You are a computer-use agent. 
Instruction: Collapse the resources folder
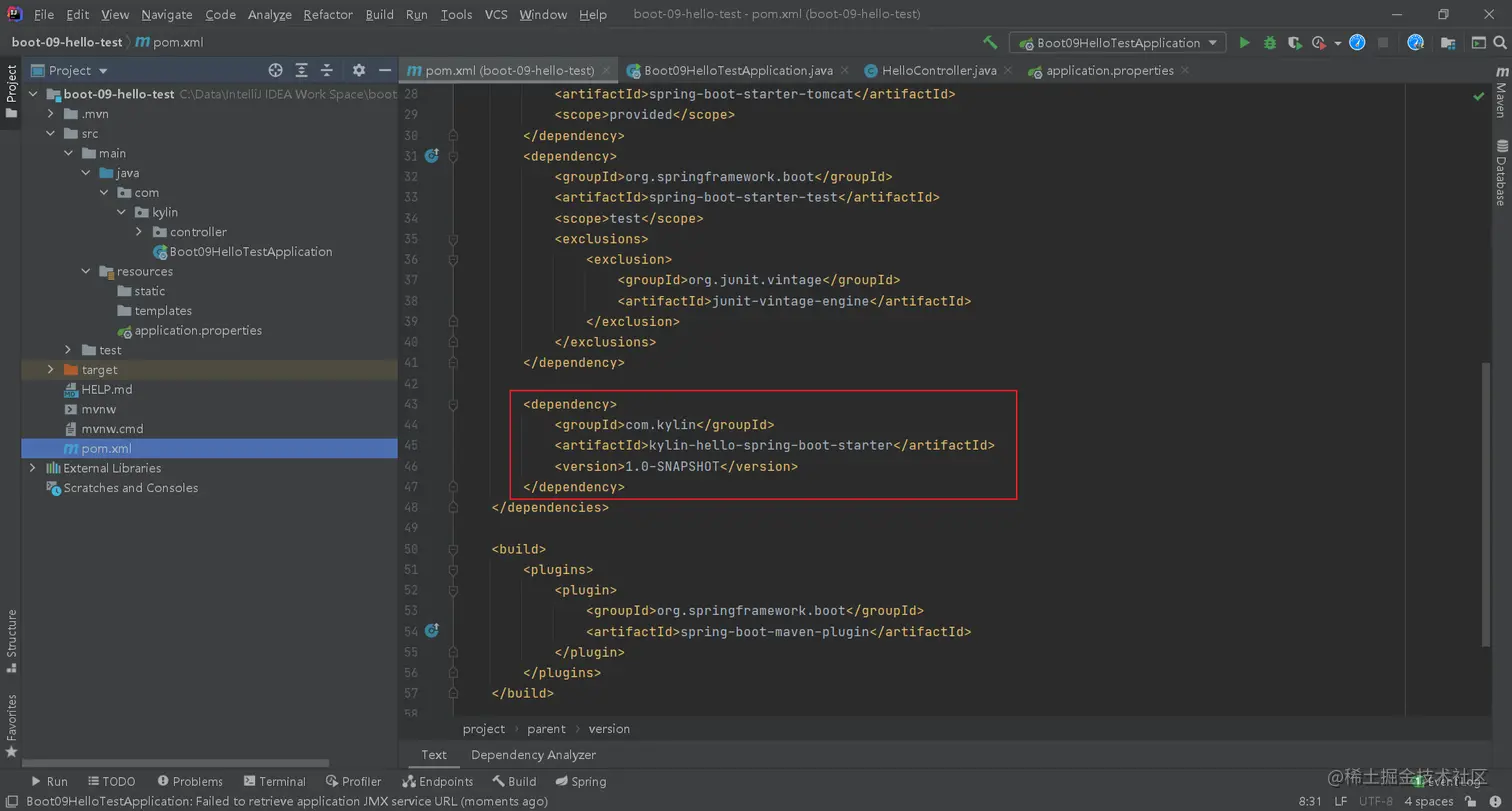[86, 271]
